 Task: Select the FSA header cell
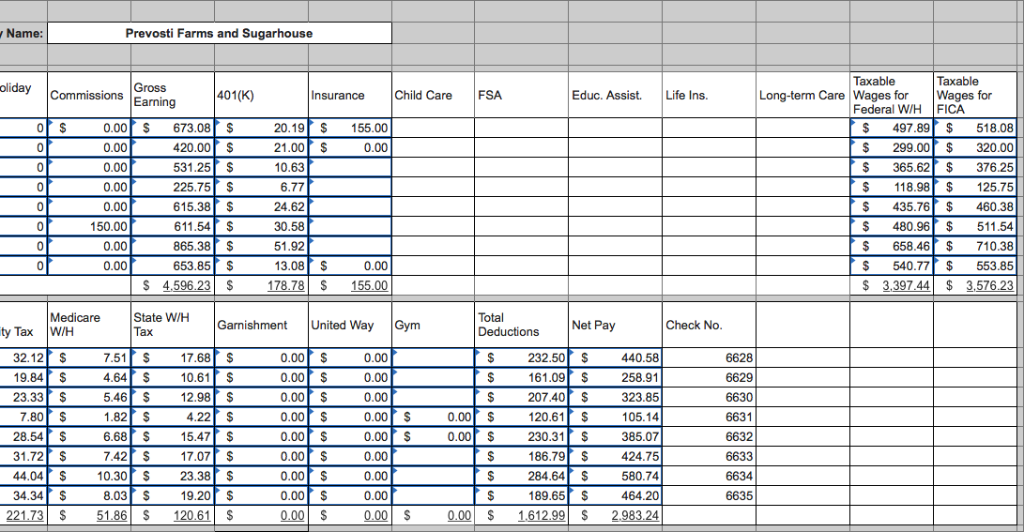click(521, 95)
